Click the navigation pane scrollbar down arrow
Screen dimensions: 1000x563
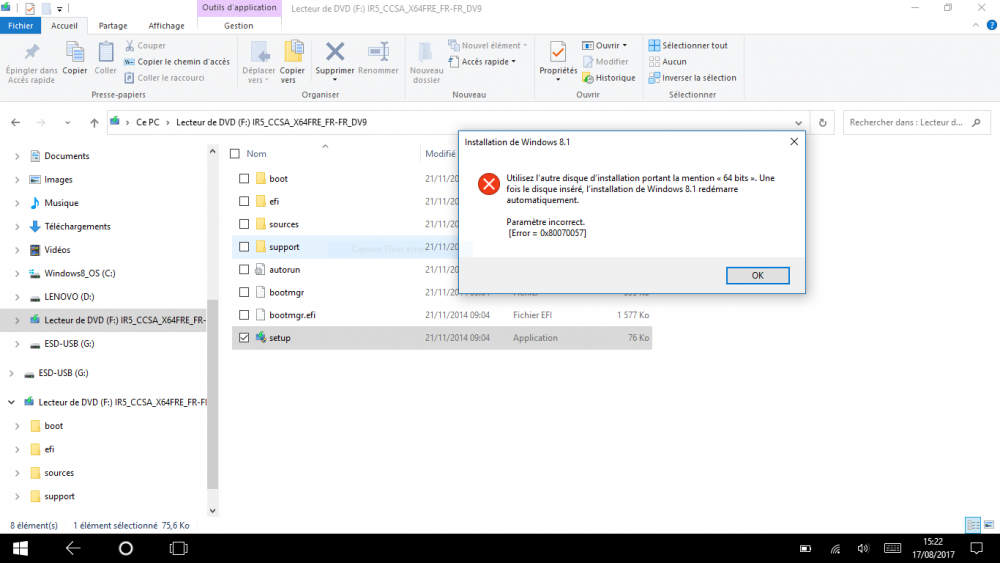pos(212,511)
